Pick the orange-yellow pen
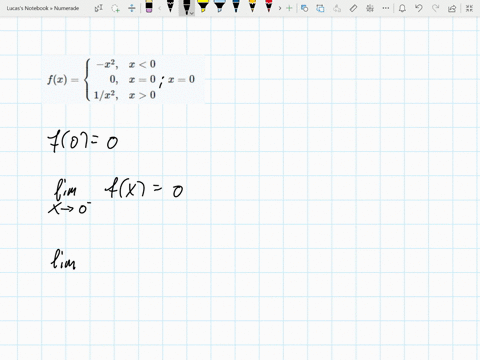Screen dimensions: 480x360 click(x=252, y=6)
